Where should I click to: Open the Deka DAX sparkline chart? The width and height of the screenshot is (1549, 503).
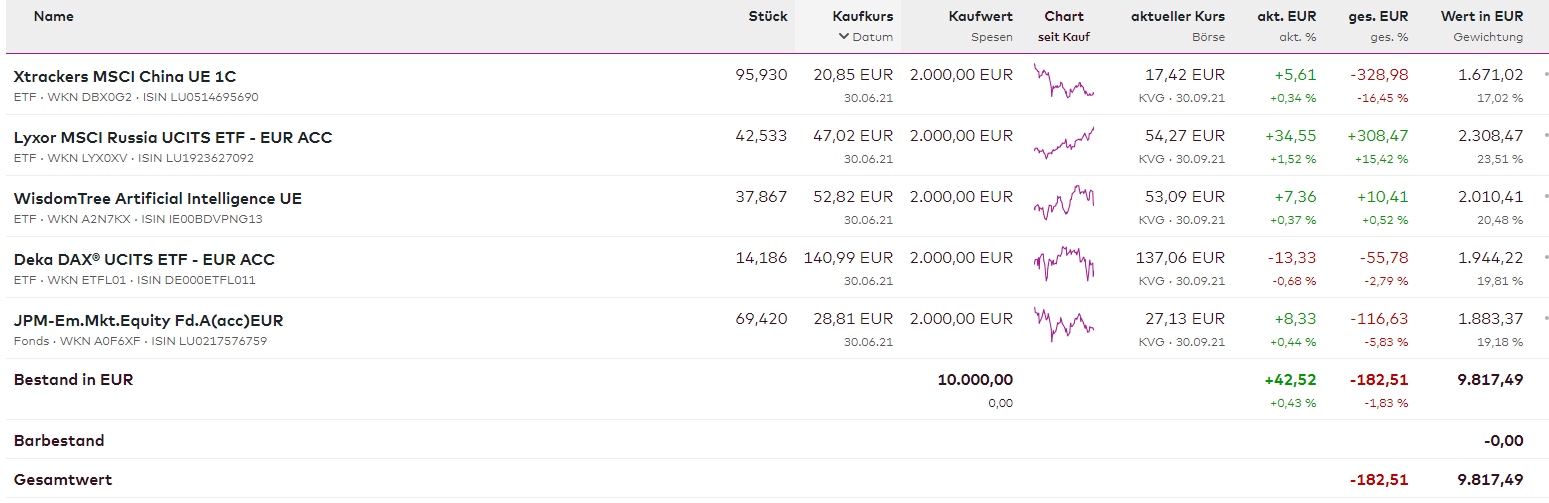coord(1064,264)
